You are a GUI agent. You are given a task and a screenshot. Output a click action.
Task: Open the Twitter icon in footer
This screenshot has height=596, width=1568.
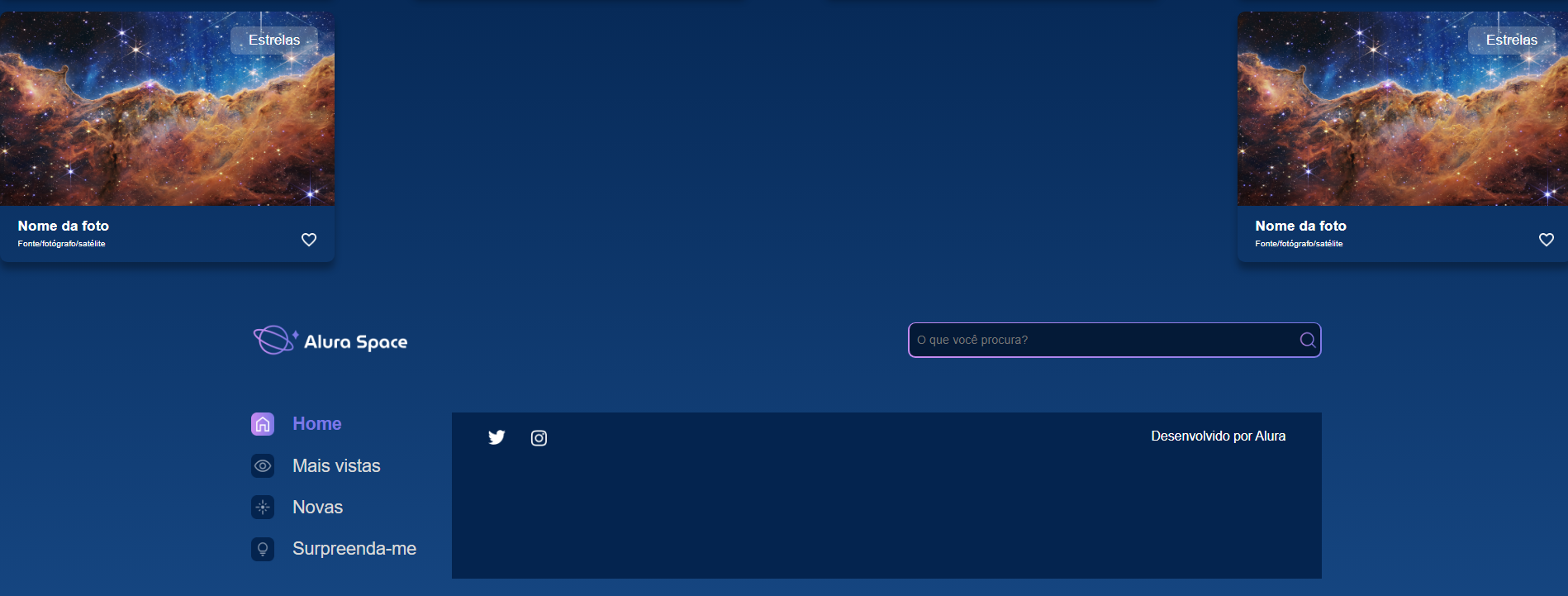pos(497,437)
